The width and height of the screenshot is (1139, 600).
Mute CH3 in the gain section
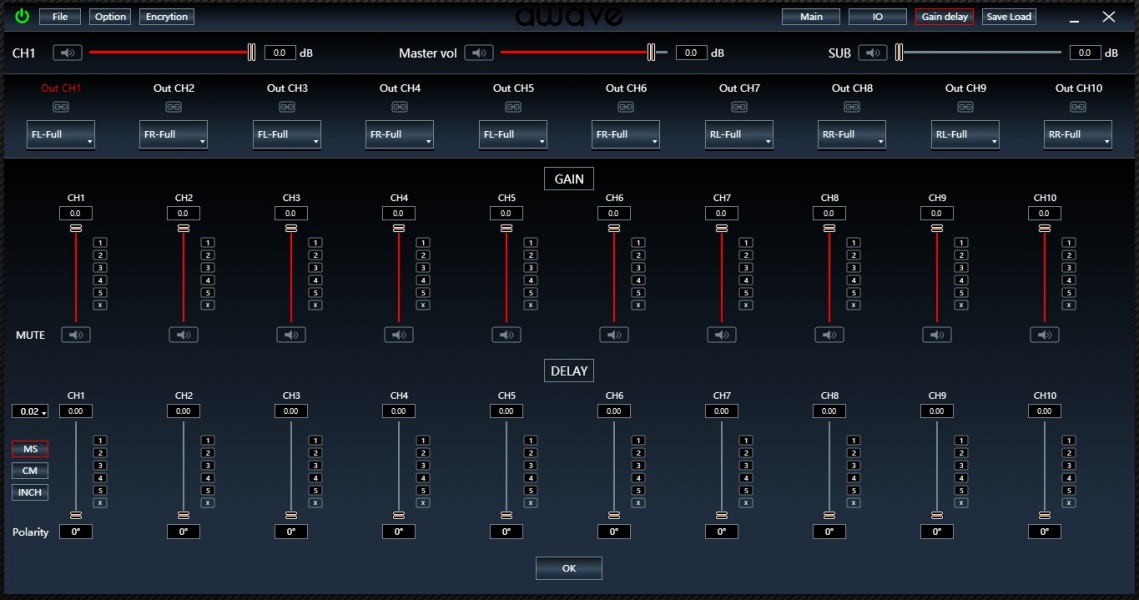tap(291, 335)
